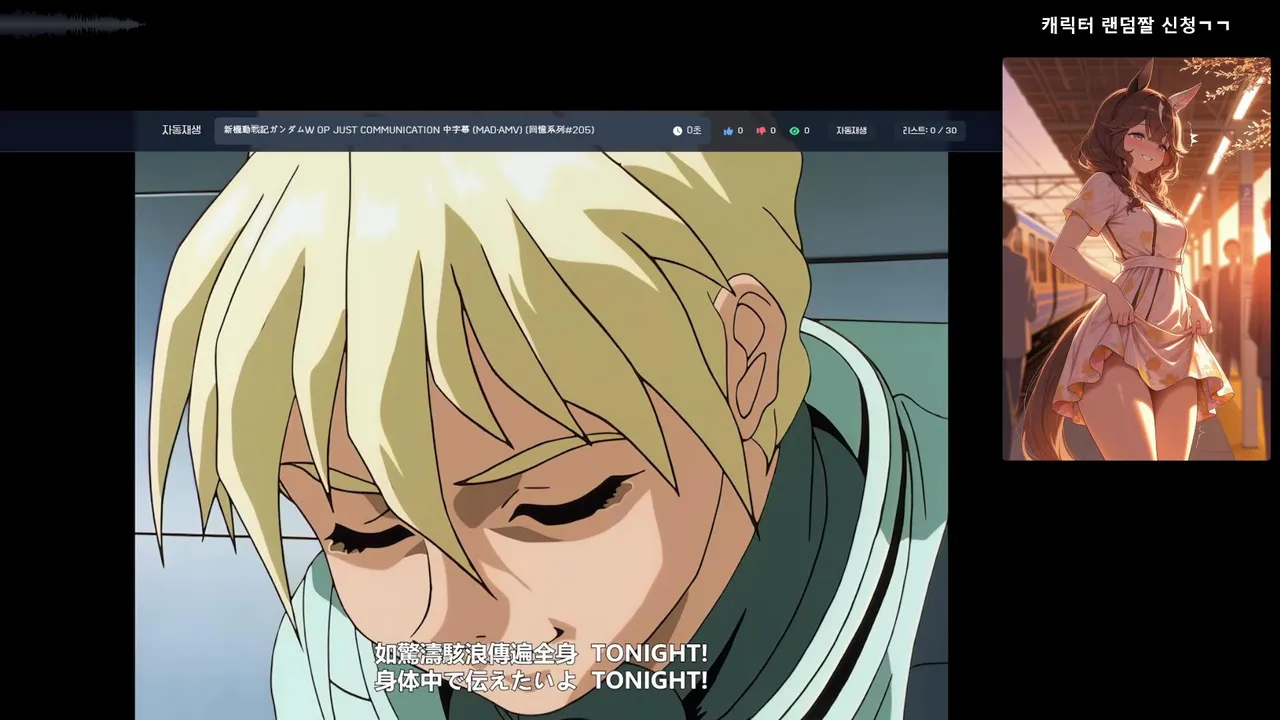Click the 자동재생 label left of the video title
1280x720 pixels.
[x=181, y=130]
